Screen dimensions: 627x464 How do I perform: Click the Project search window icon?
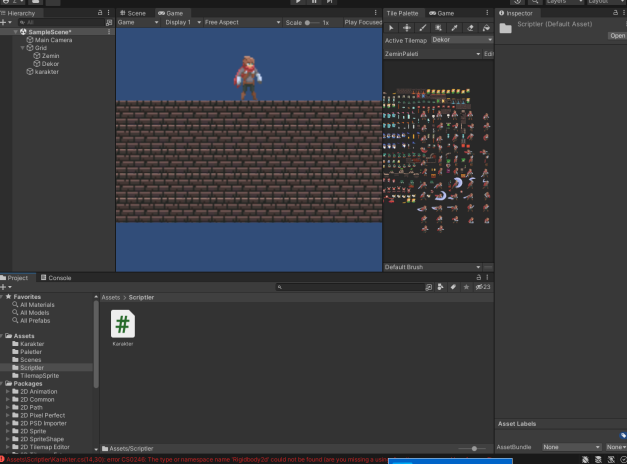pyautogui.click(x=429, y=287)
